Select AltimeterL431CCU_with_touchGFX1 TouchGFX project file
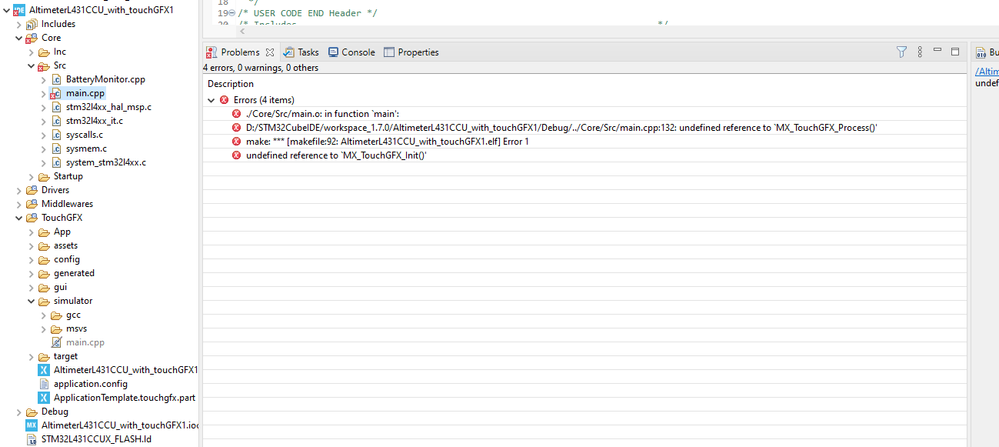The width and height of the screenshot is (999, 447). coord(126,370)
